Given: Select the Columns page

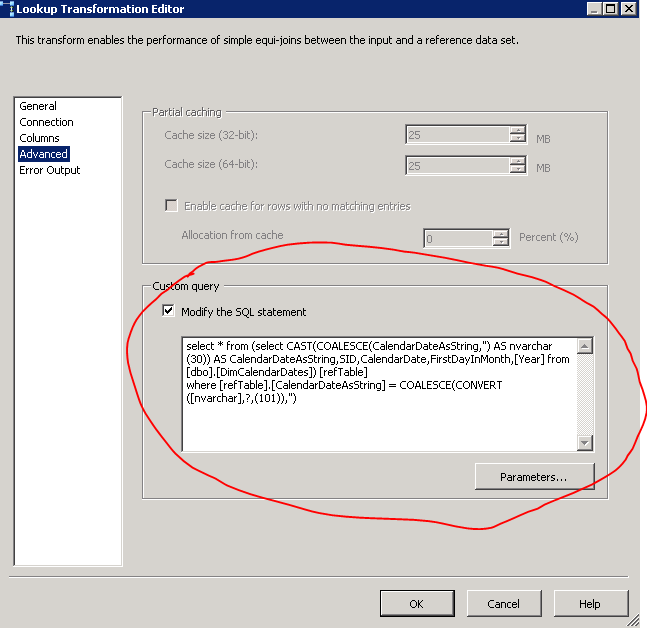Looking at the screenshot, I should coord(39,138).
